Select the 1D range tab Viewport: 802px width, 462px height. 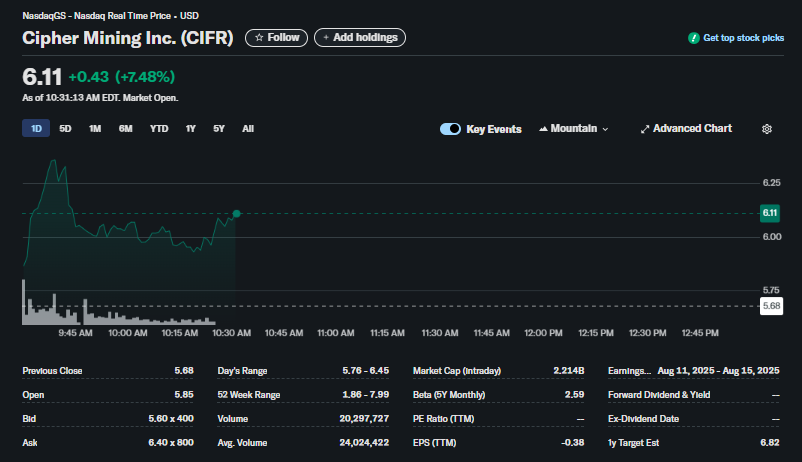(36, 128)
